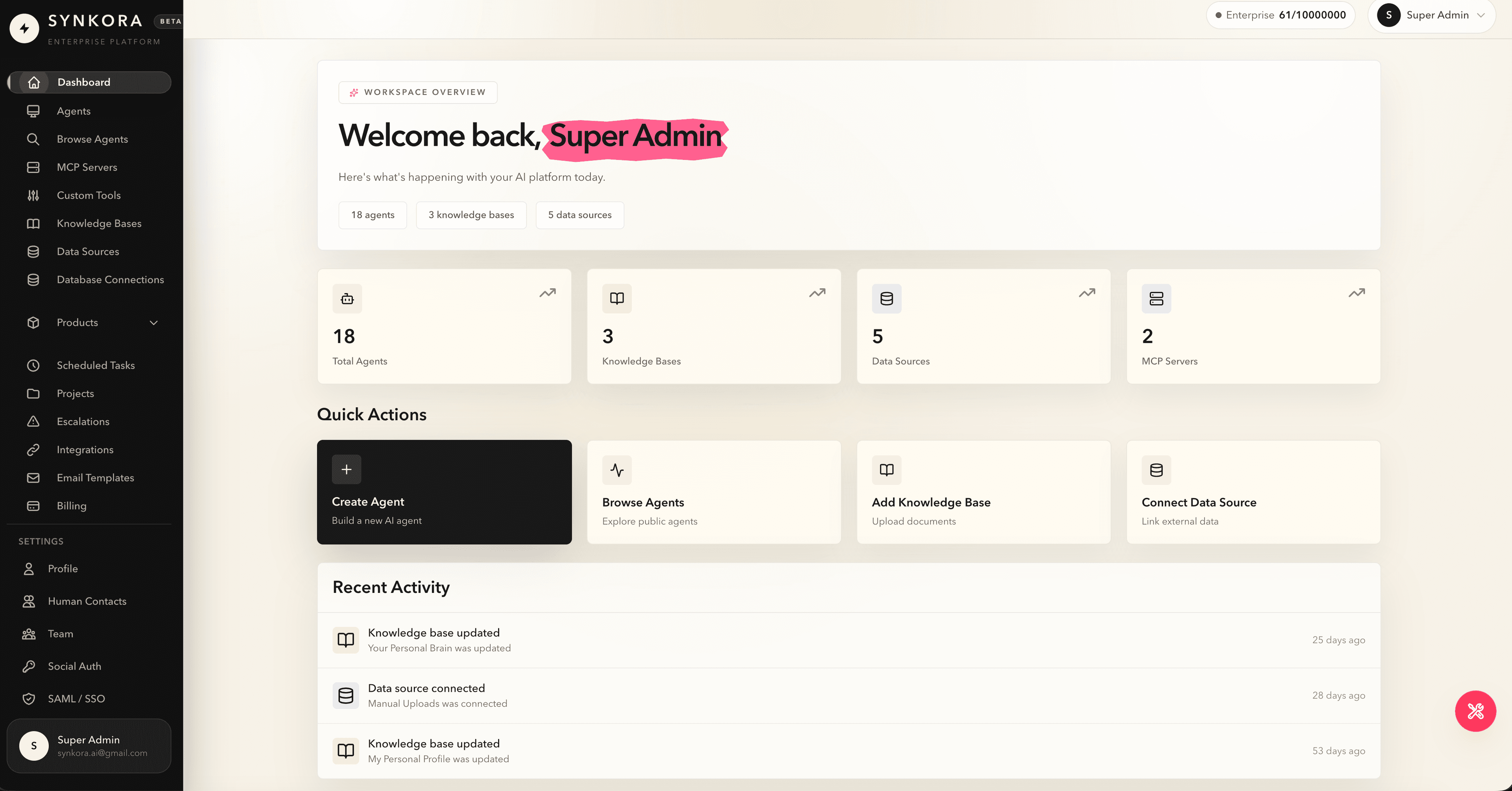Click the SAML / SSO shield icon
Screen dimensions: 1512x791
pos(29,699)
